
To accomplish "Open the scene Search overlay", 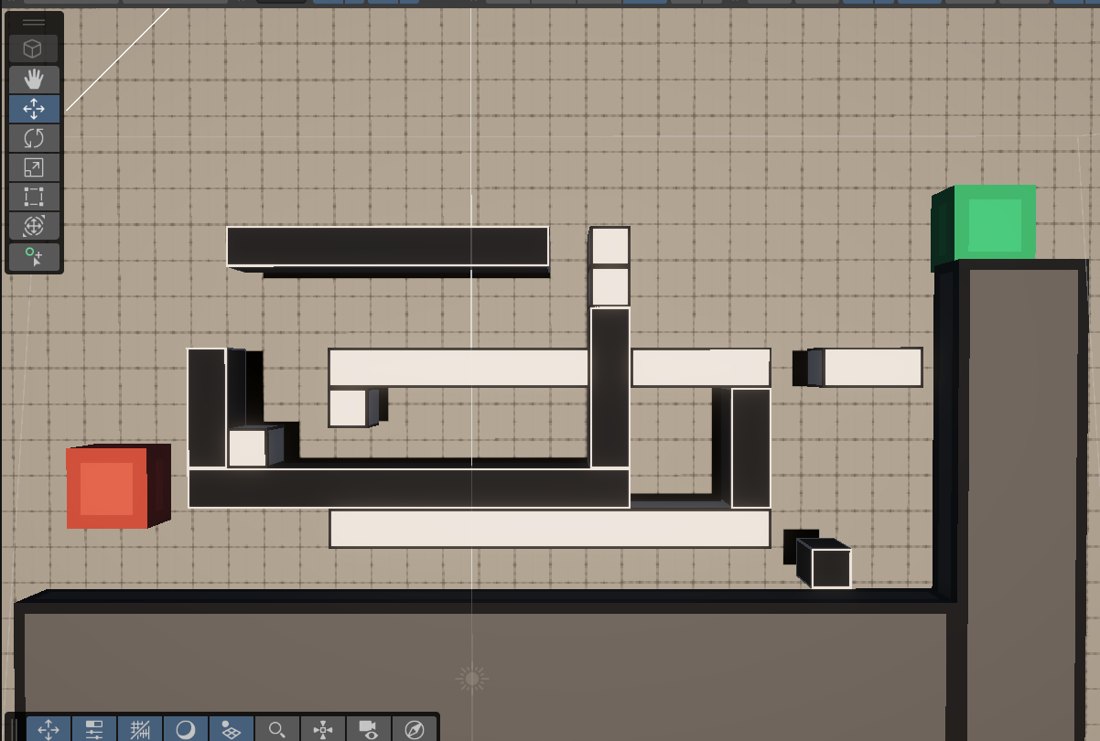I will 276,729.
